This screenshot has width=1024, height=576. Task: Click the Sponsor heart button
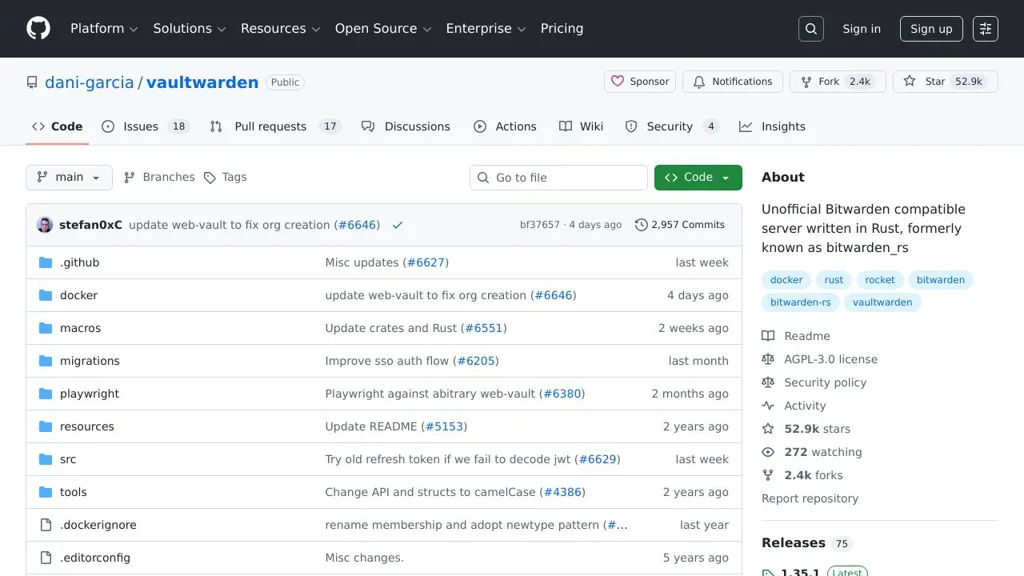pyautogui.click(x=639, y=82)
